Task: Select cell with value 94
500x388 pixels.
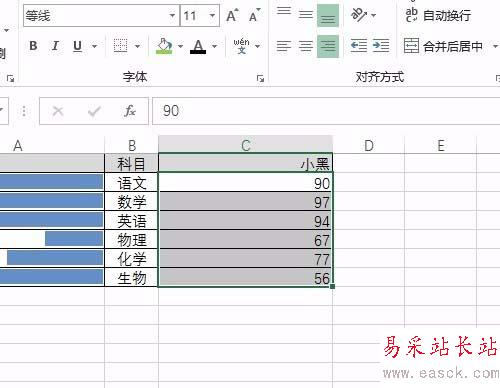Action: click(246, 220)
